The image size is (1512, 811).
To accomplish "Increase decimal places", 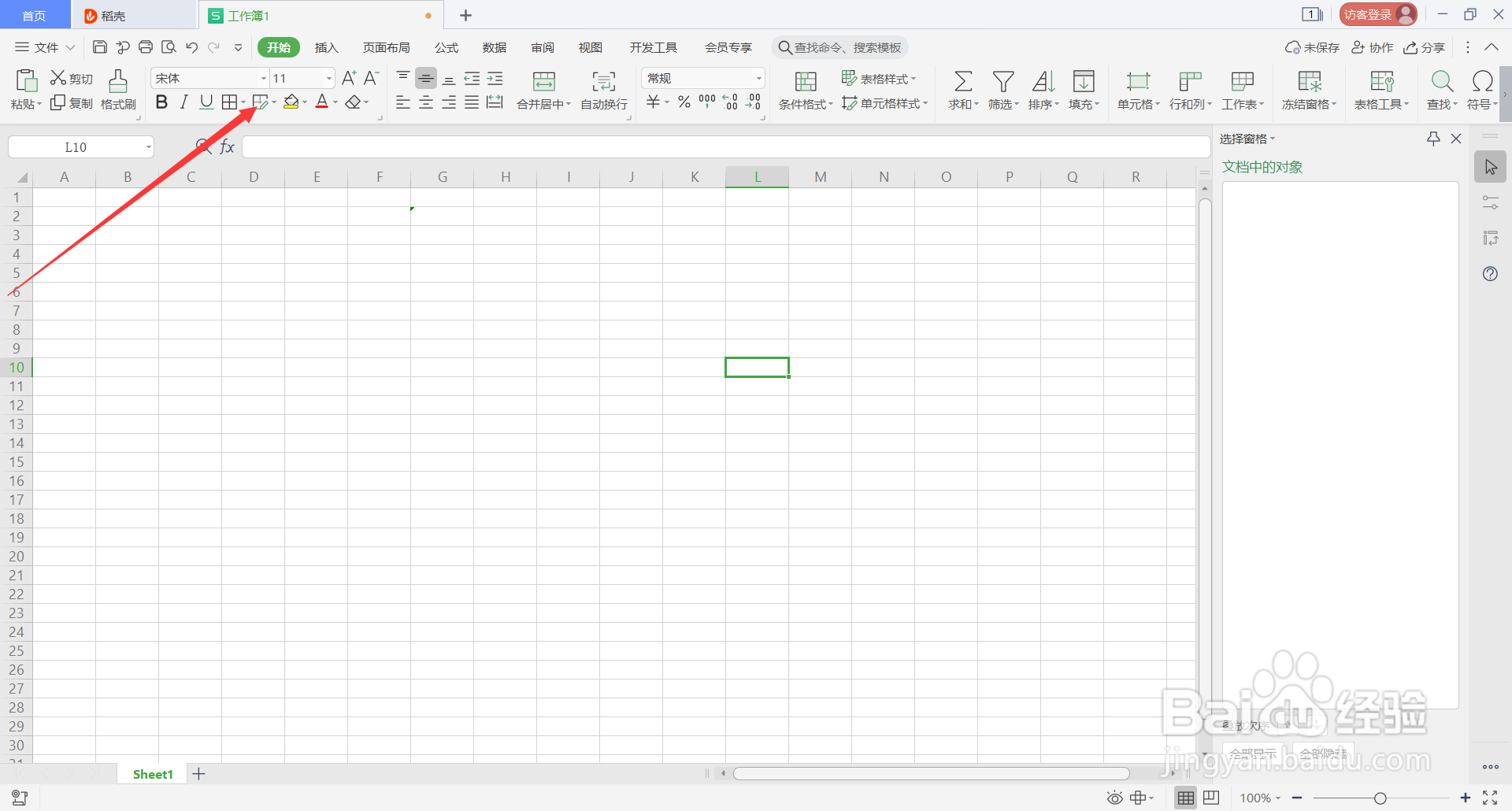I will tap(730, 102).
